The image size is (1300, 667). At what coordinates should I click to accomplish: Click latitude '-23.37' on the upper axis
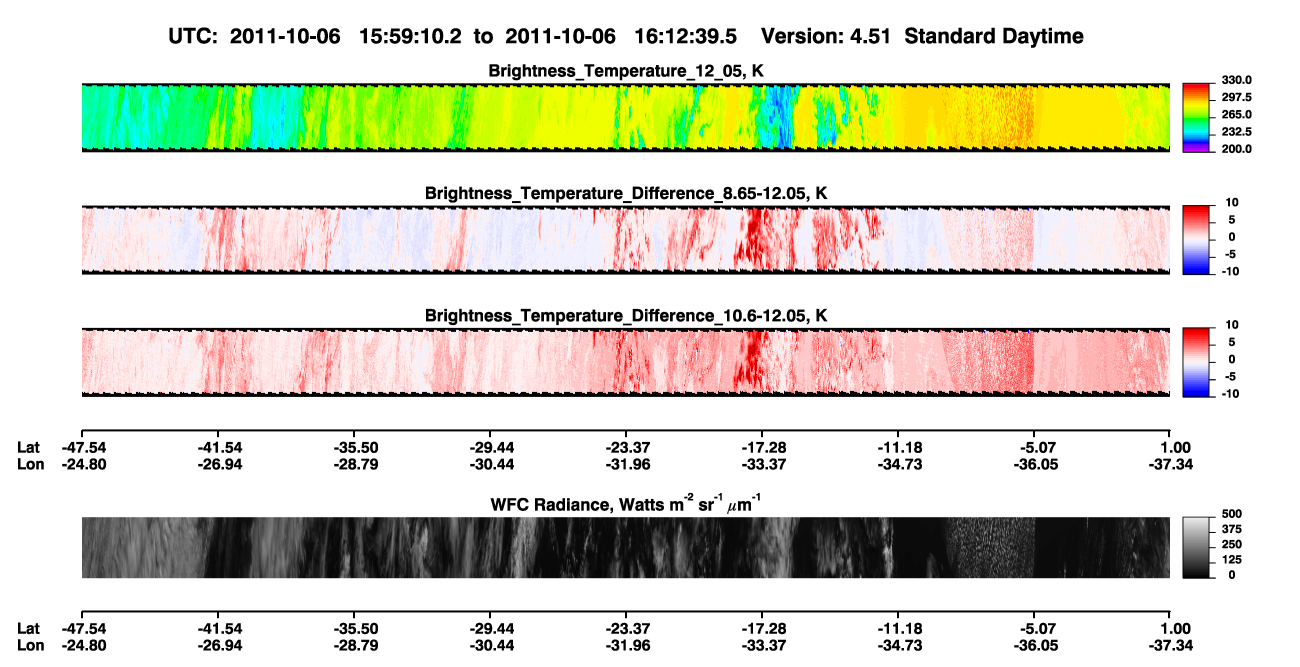626,447
